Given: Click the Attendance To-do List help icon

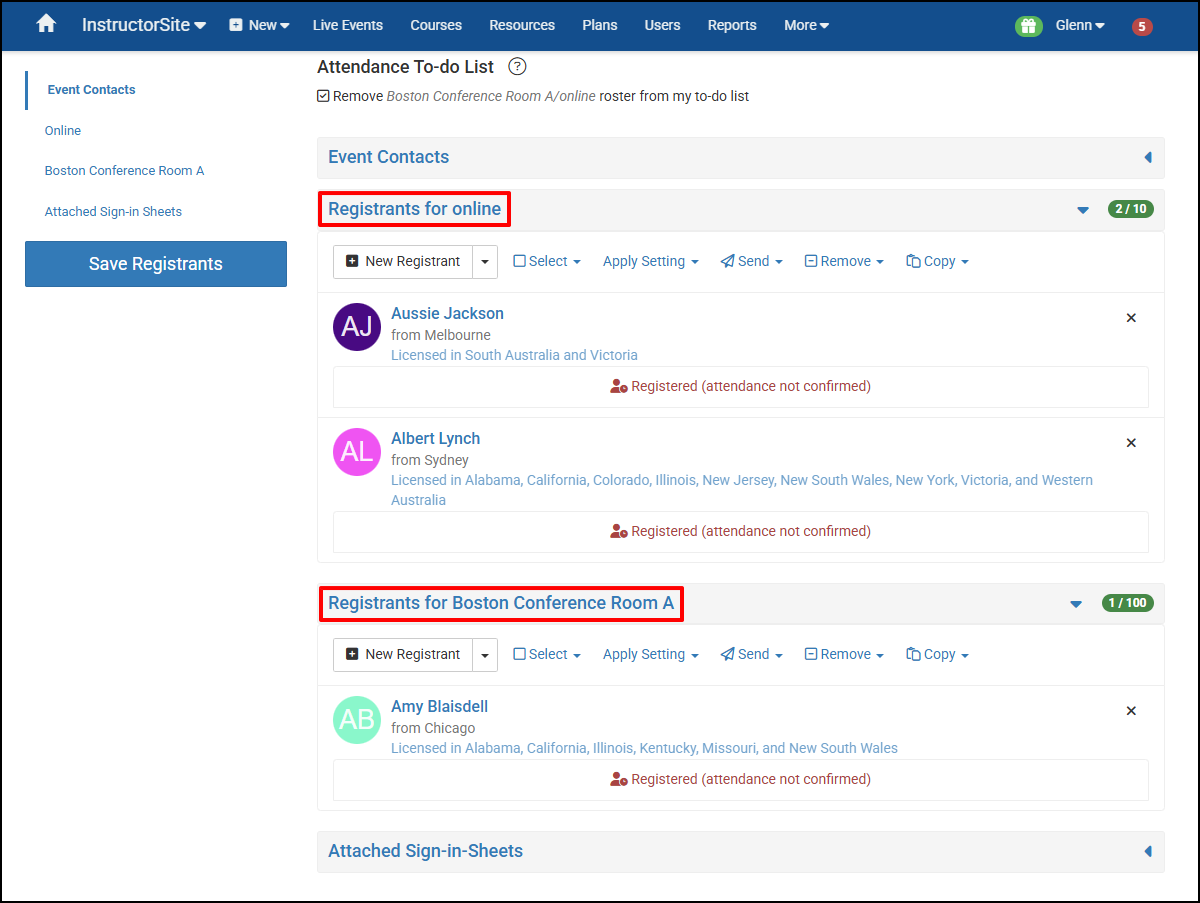Looking at the screenshot, I should click(x=517, y=67).
